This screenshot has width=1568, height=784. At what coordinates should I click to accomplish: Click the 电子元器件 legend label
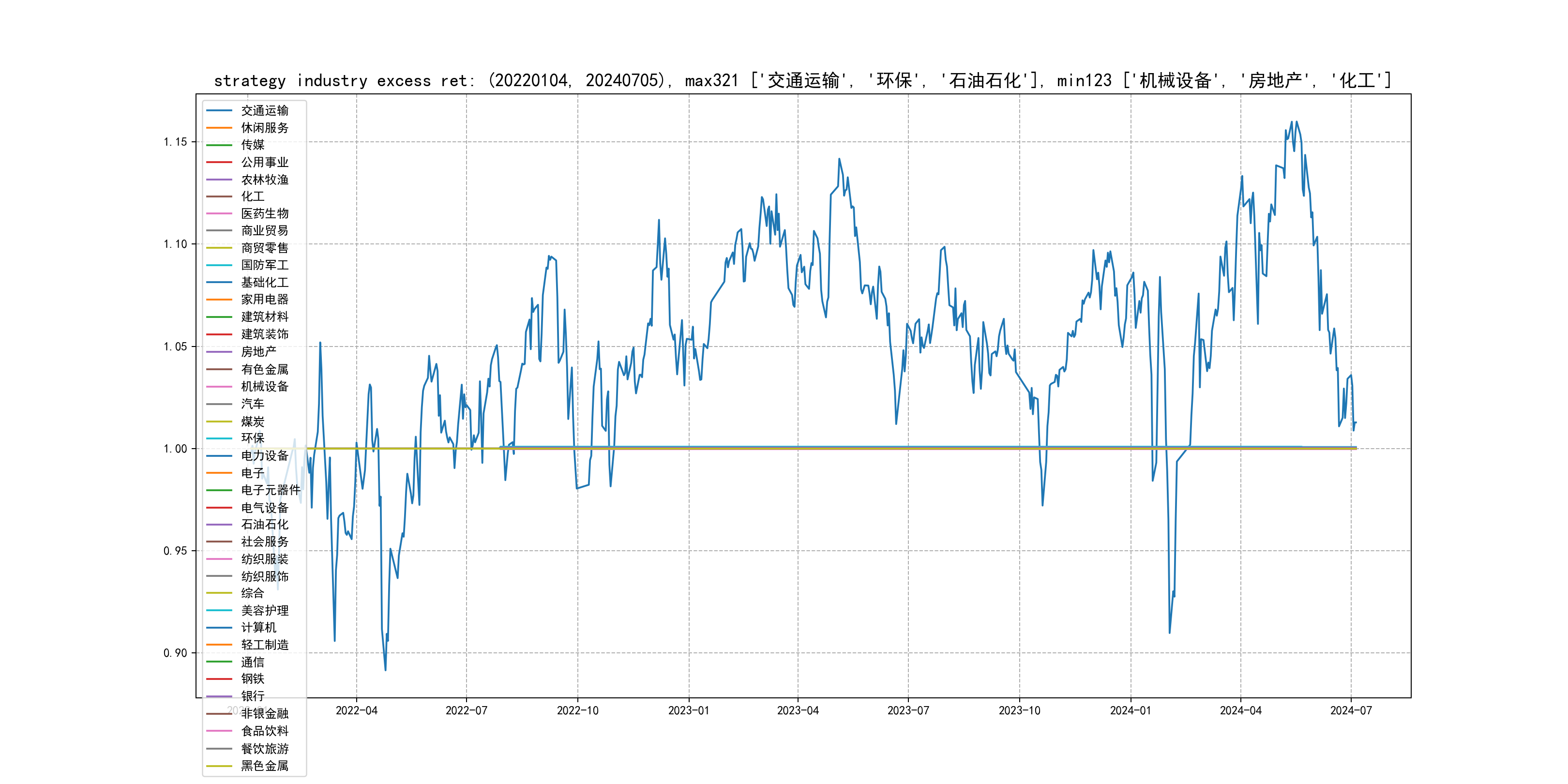coord(270,490)
